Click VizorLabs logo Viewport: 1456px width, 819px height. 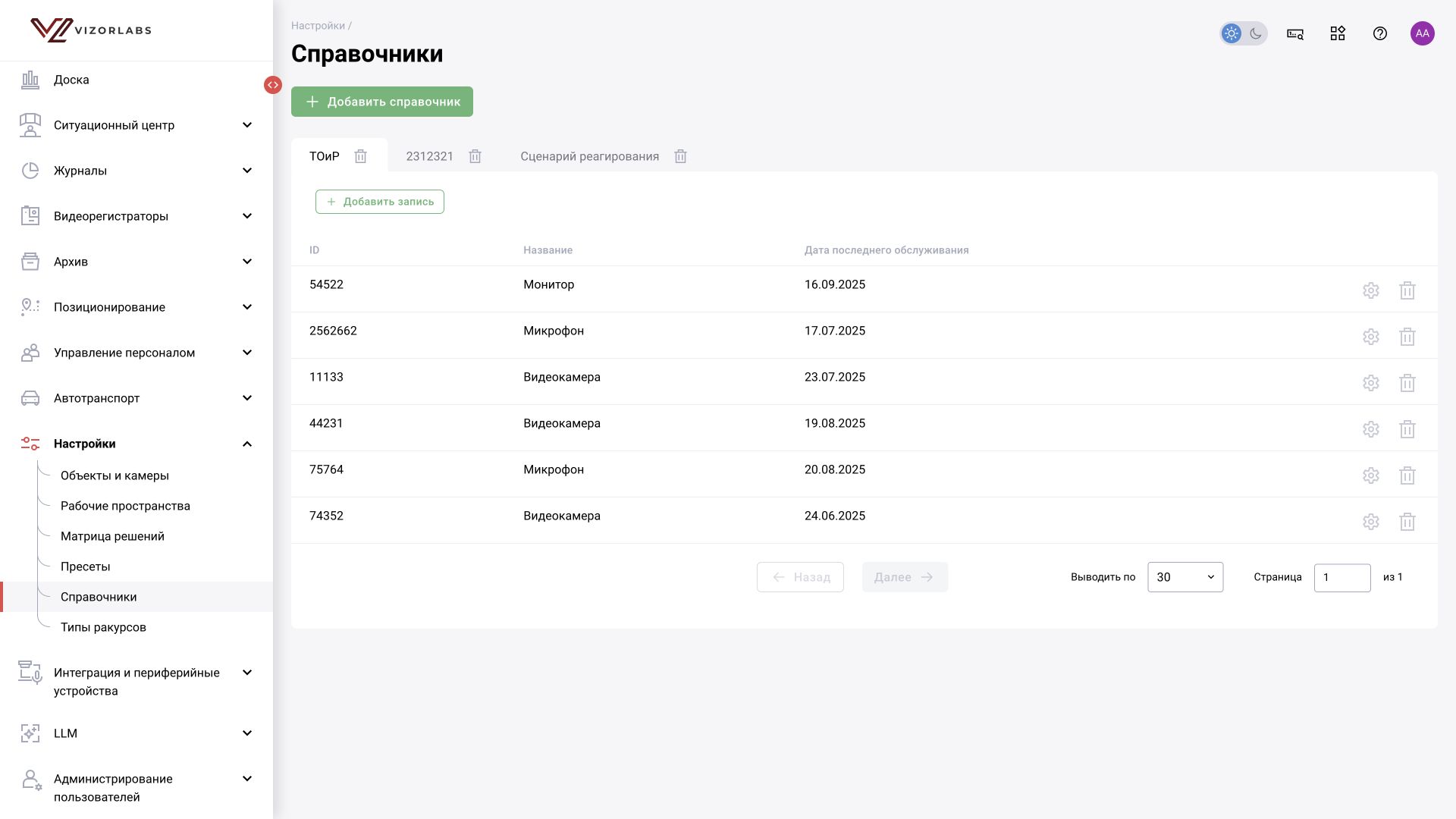tap(91, 30)
